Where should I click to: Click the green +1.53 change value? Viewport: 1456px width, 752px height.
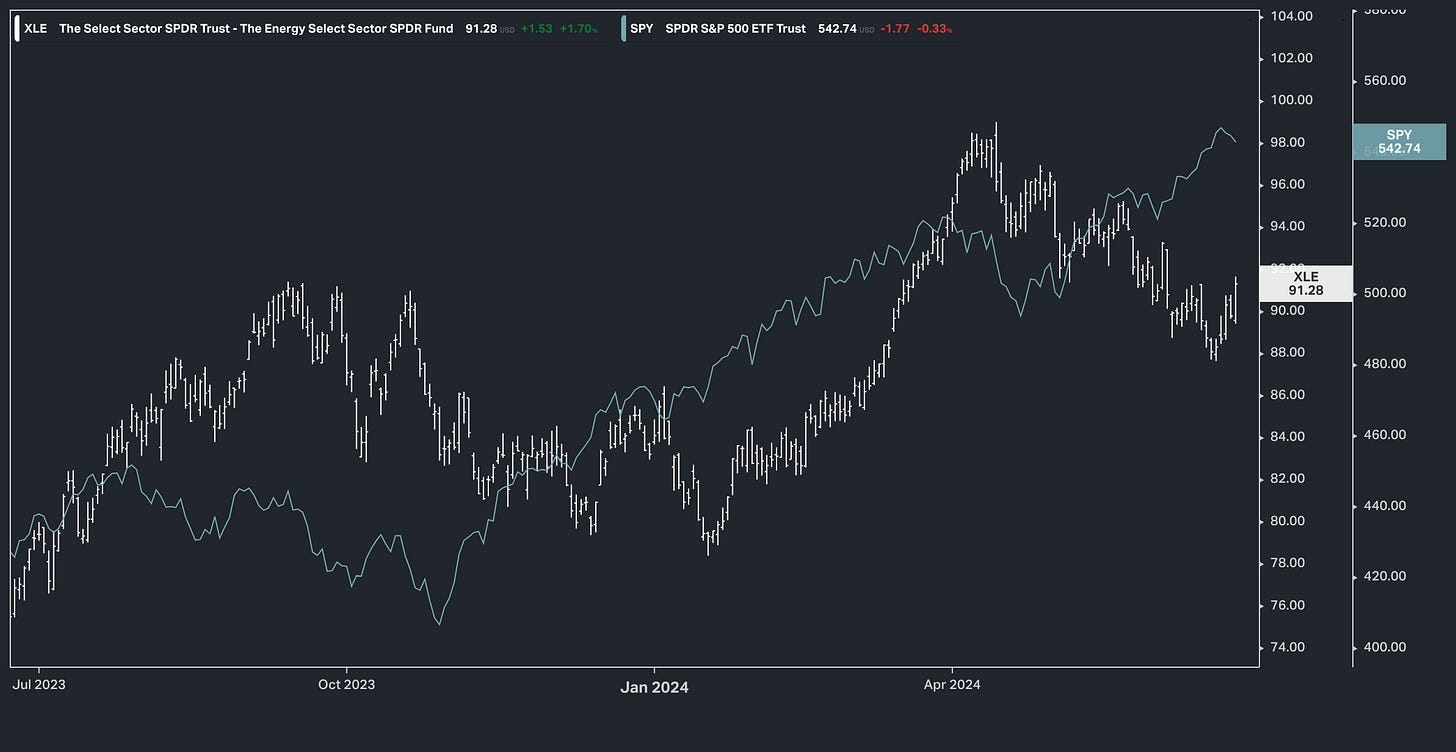537,29
